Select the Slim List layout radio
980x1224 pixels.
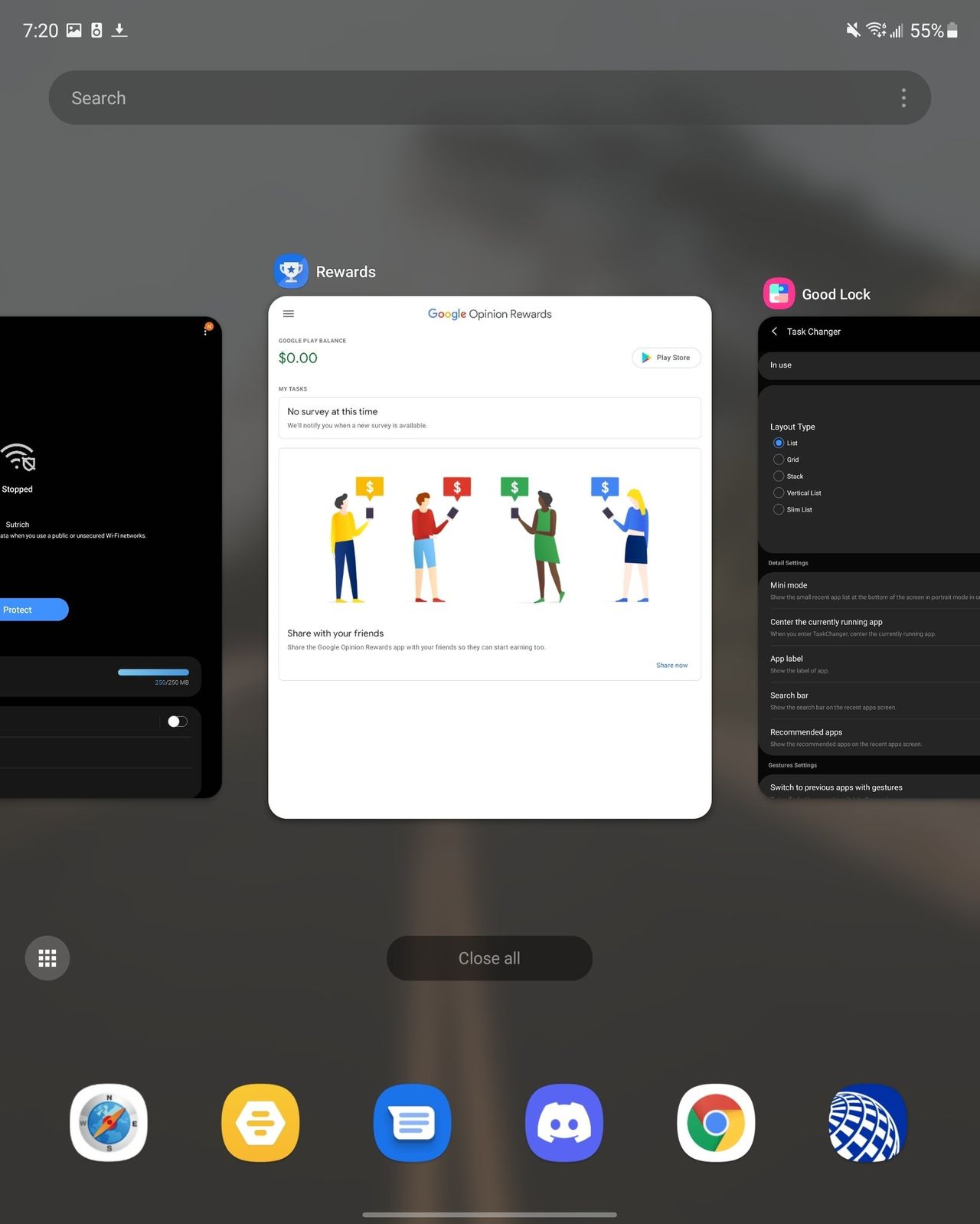coord(779,510)
